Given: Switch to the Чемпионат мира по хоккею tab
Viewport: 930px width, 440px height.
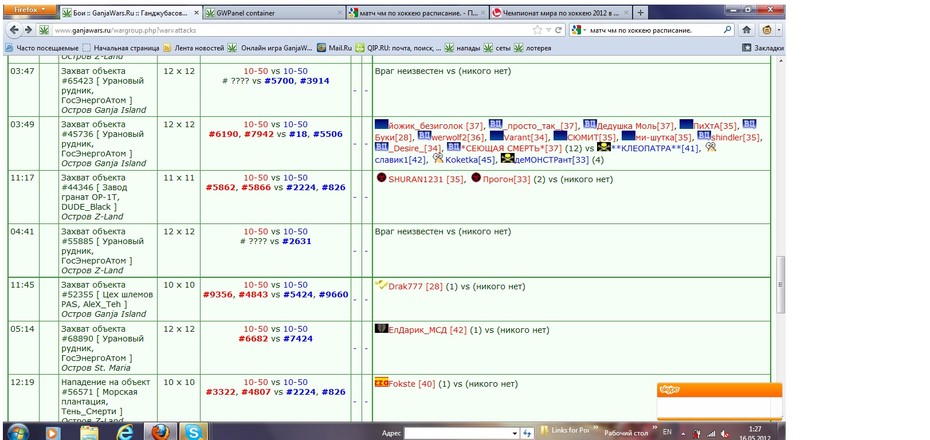Looking at the screenshot, I should (560, 12).
